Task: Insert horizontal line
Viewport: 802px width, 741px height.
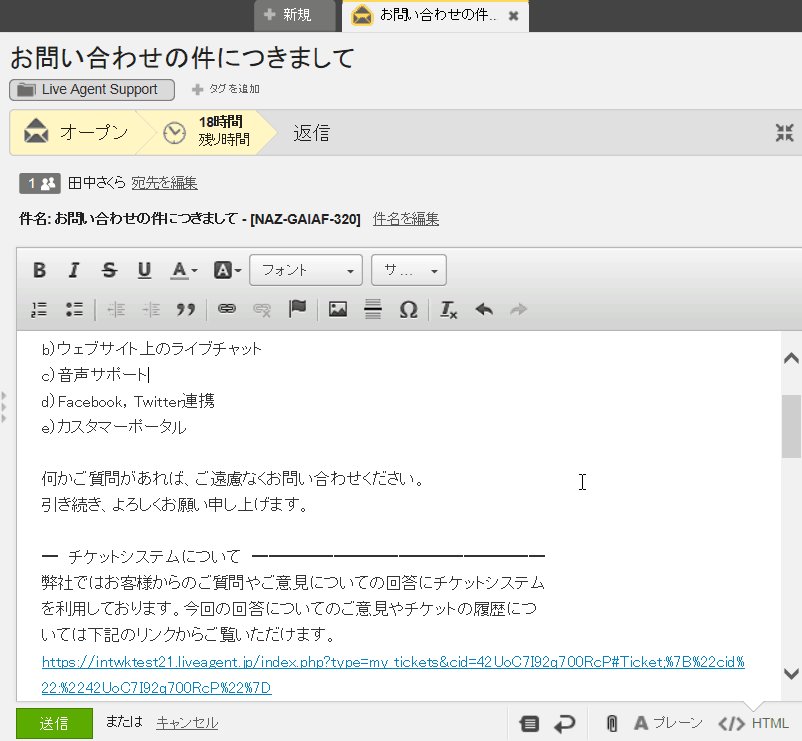Action: pyautogui.click(x=373, y=309)
